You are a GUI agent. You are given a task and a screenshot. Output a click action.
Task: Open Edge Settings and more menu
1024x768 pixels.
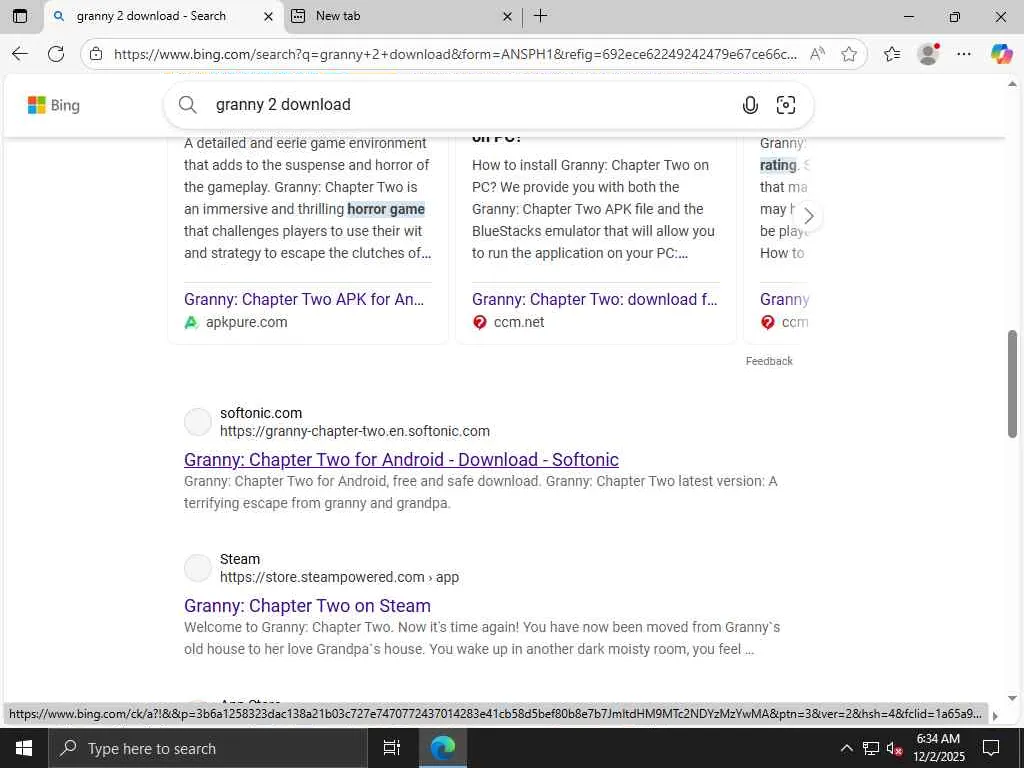[x=964, y=54]
